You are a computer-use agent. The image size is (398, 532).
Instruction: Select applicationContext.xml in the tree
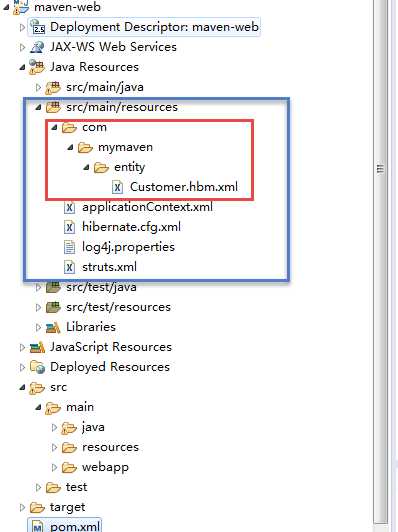(147, 207)
